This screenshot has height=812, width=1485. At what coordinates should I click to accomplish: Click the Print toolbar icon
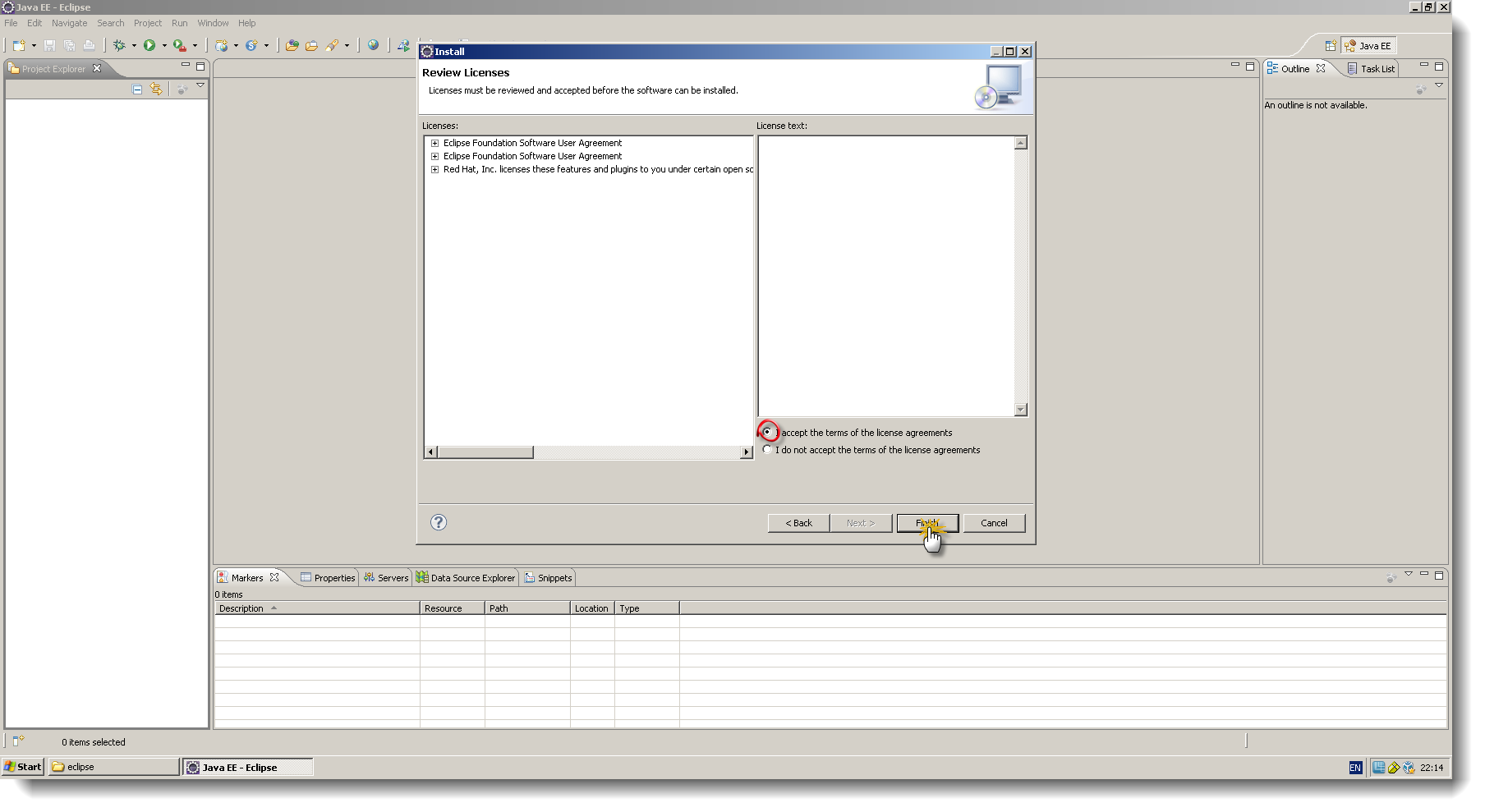(87, 45)
